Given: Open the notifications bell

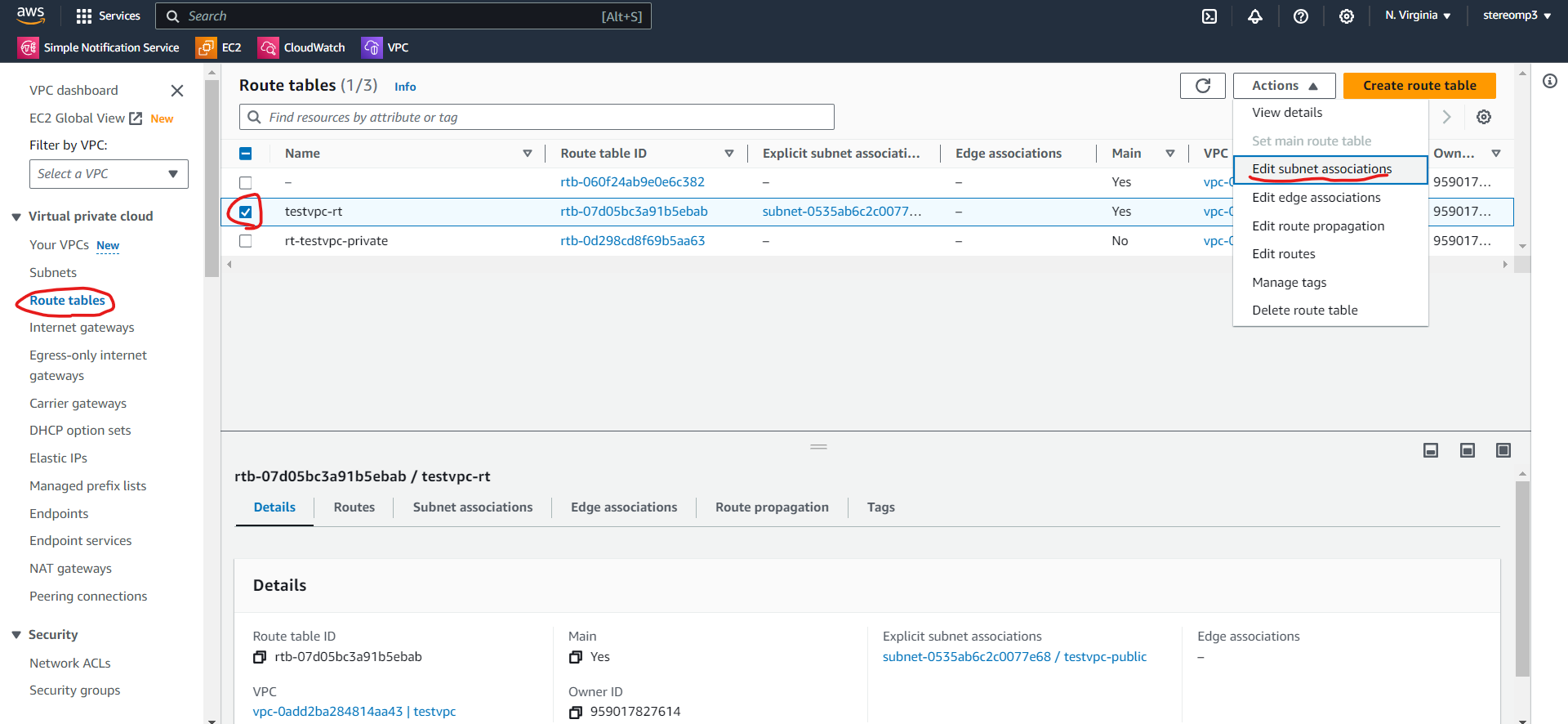Looking at the screenshot, I should pyautogui.click(x=1255, y=16).
